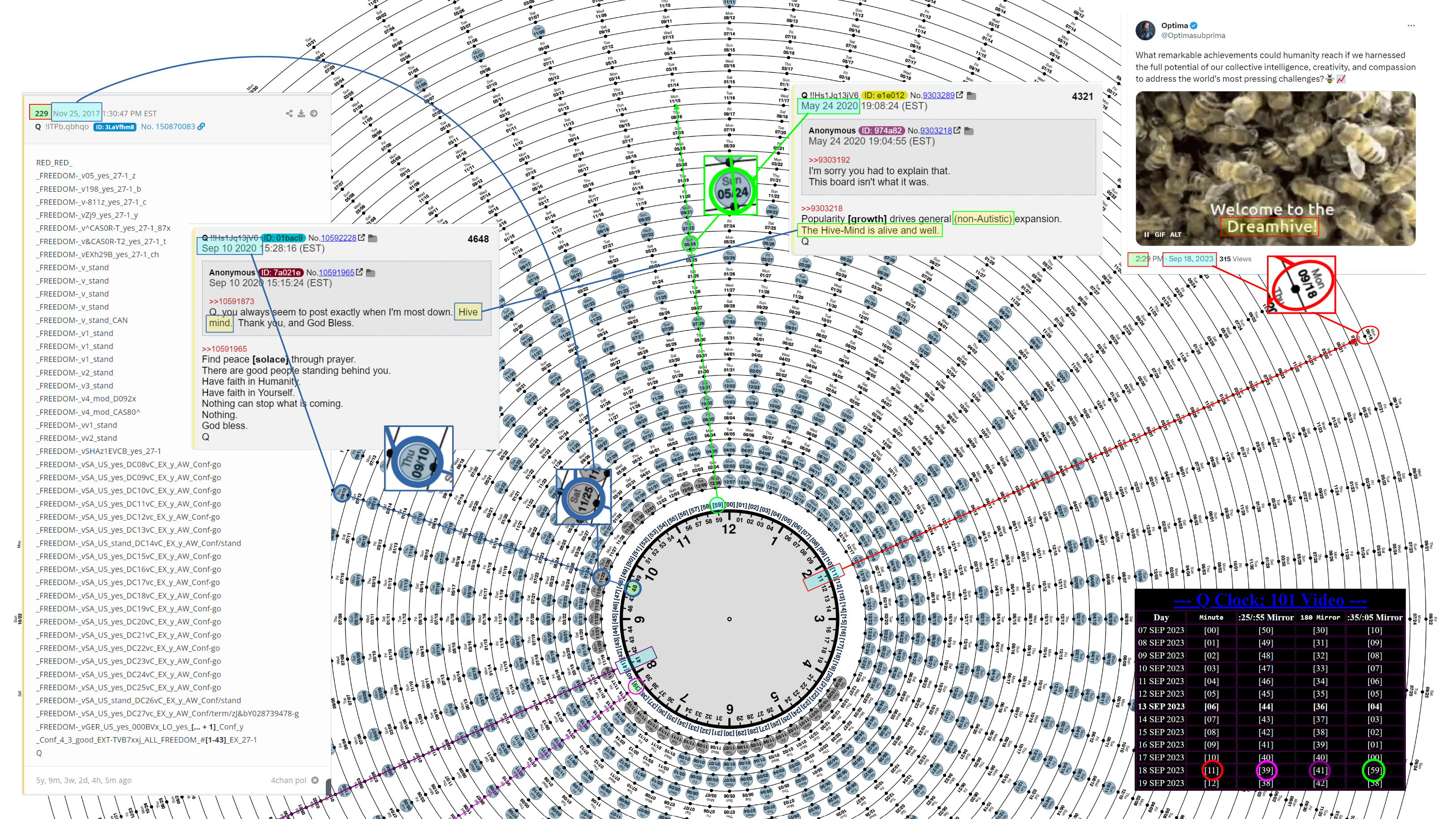Follow red reply reference >>10591965
This screenshot has height=819, width=1456.
click(x=225, y=349)
